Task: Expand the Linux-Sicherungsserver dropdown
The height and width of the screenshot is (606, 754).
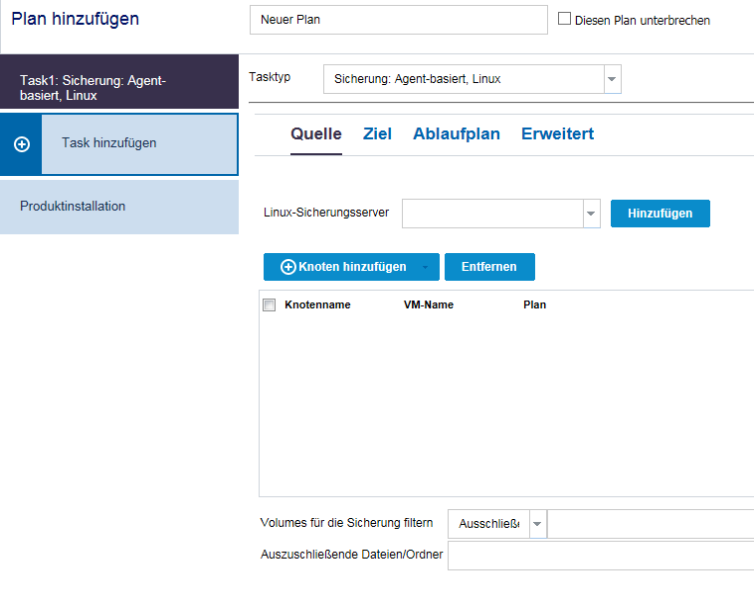Action: (x=590, y=213)
